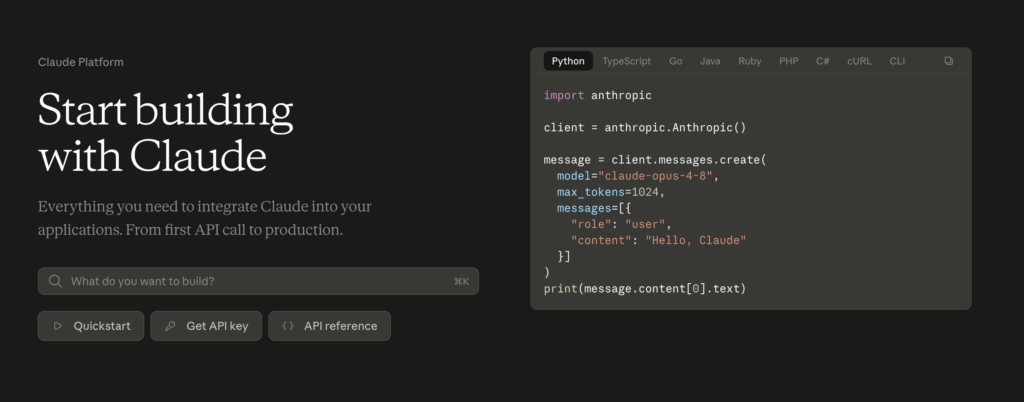Click the "role": "user" code line
Image resolution: width=1024 pixels, height=402 pixels.
click(621, 224)
